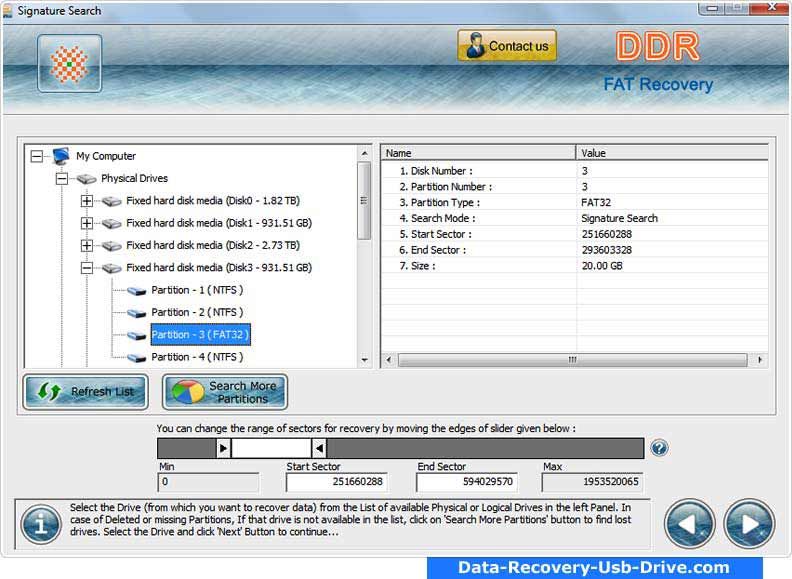Click the Start Sector input field
This screenshot has width=792, height=579.
tap(337, 482)
